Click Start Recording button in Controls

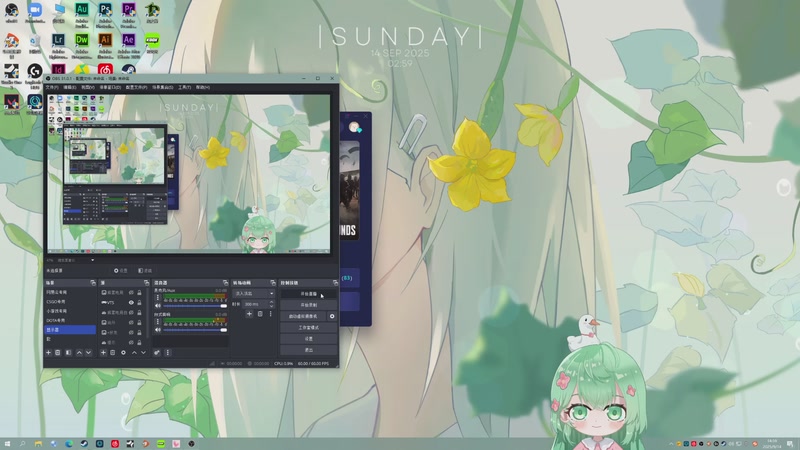click(308, 305)
